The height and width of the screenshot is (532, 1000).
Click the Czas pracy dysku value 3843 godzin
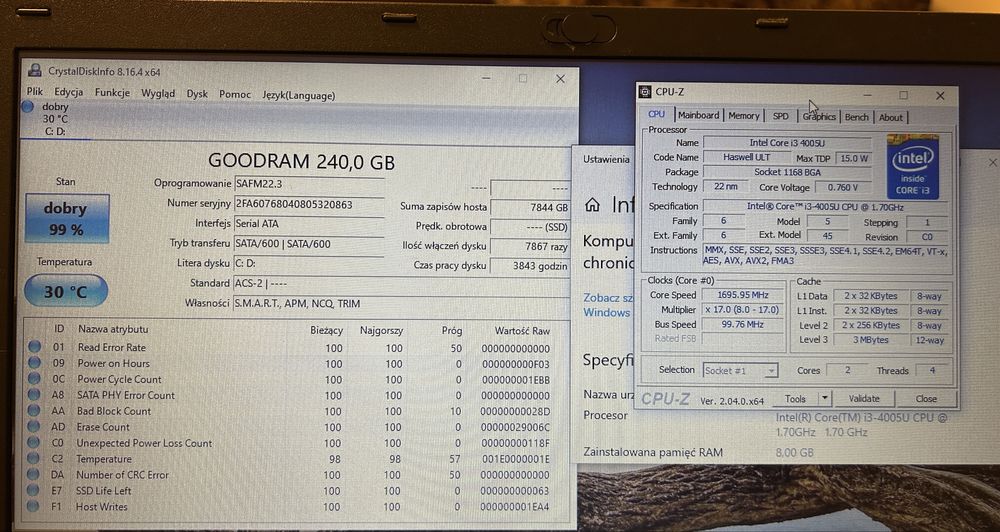(x=530, y=266)
